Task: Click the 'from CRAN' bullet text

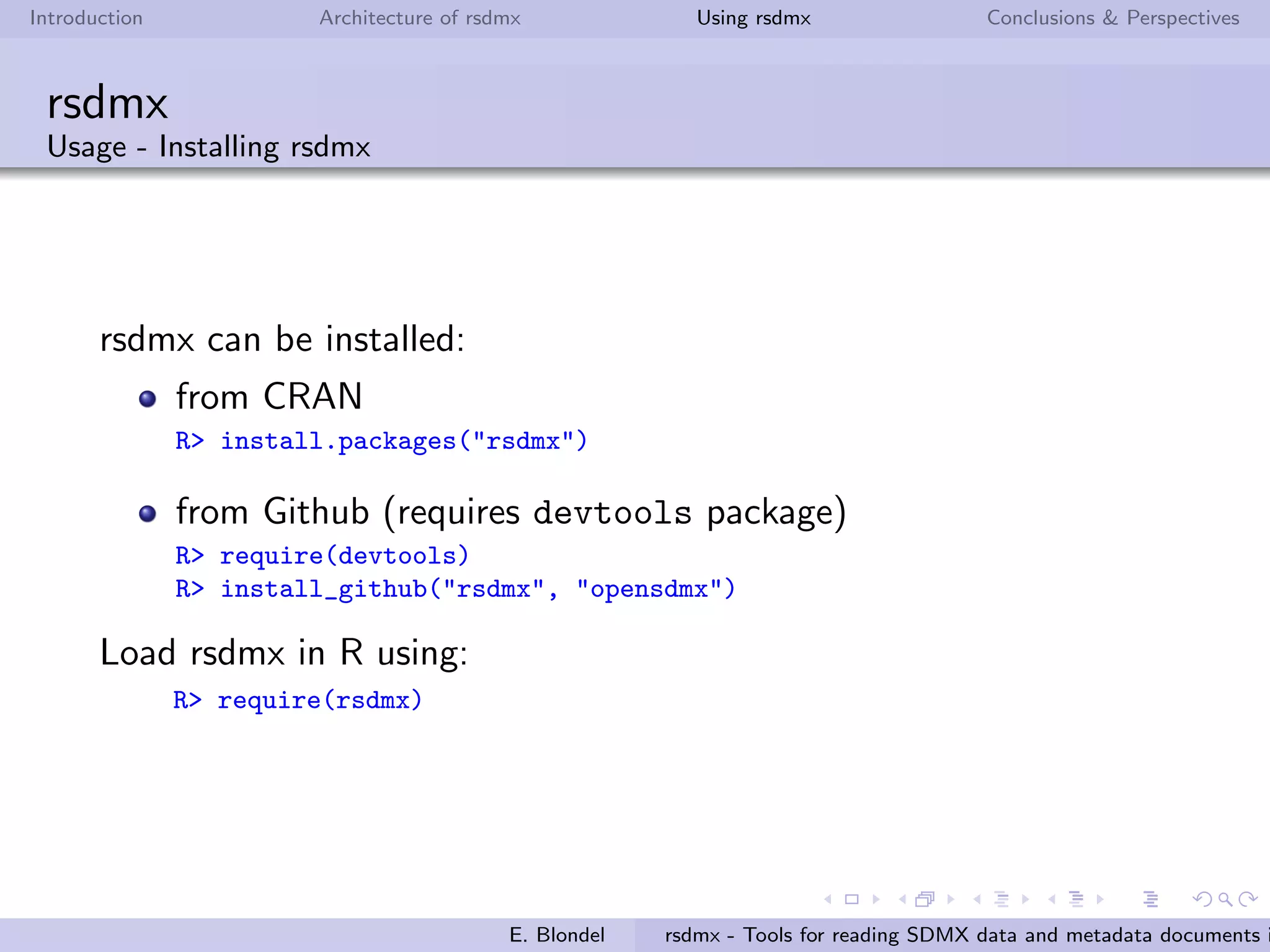Action: pos(269,397)
